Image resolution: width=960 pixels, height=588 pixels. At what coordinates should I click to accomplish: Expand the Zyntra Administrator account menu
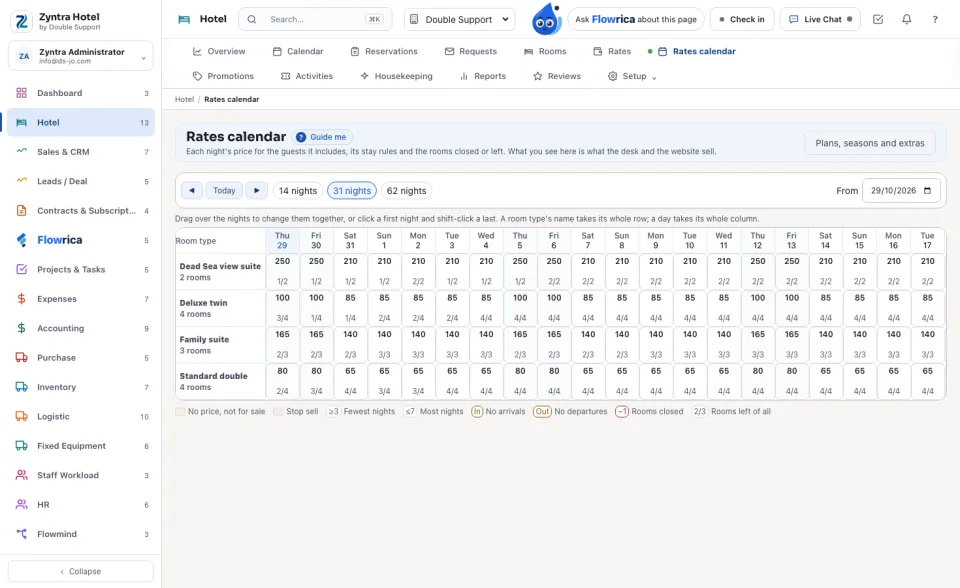[x=81, y=56]
